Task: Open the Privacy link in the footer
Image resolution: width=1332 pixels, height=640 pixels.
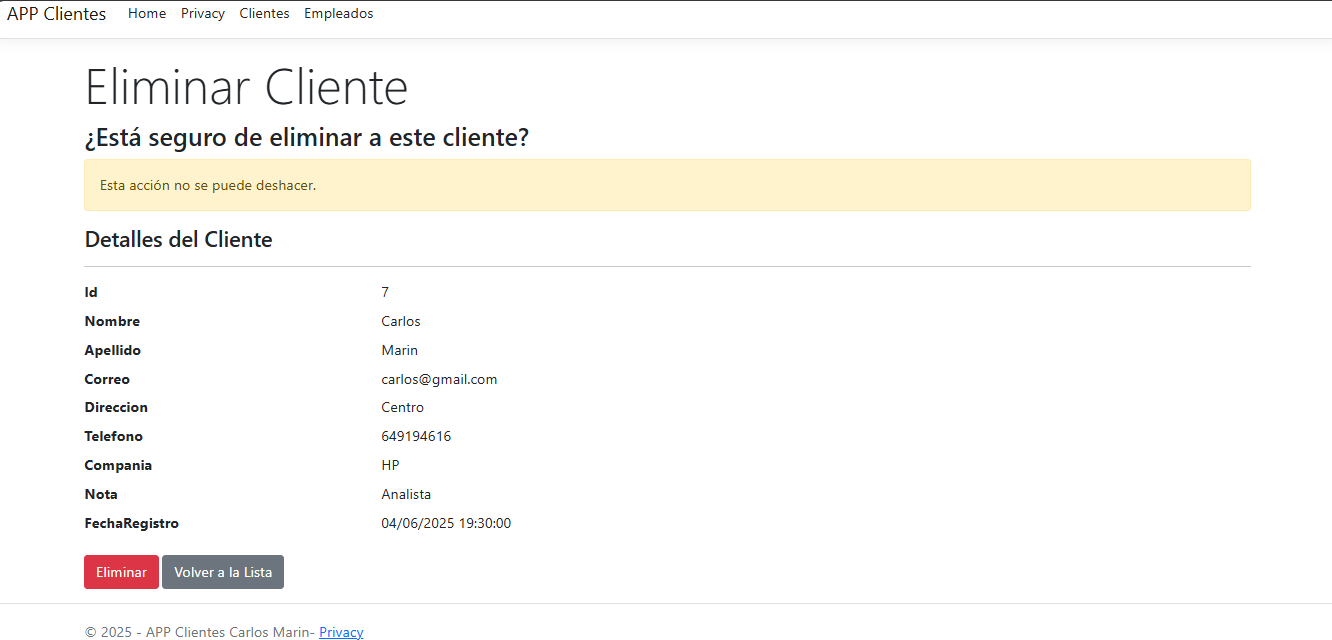Action: click(341, 631)
